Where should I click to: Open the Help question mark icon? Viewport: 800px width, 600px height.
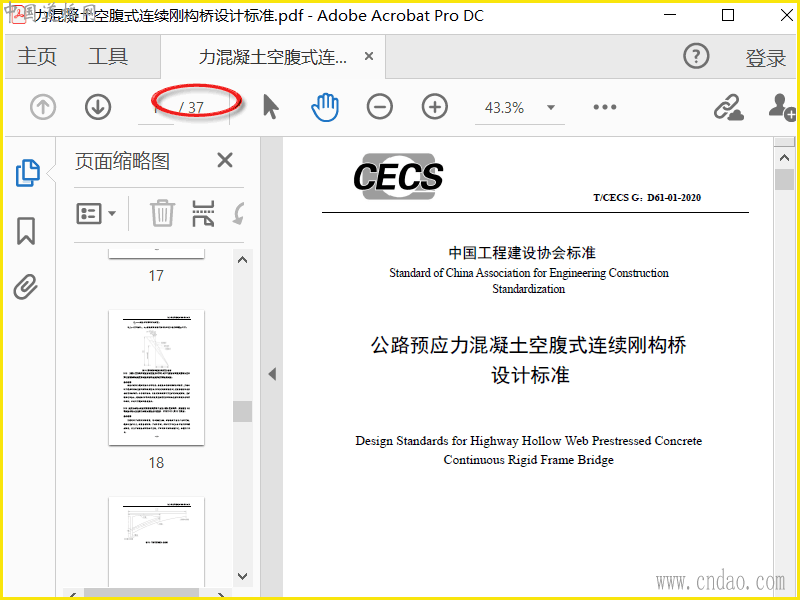click(x=696, y=56)
